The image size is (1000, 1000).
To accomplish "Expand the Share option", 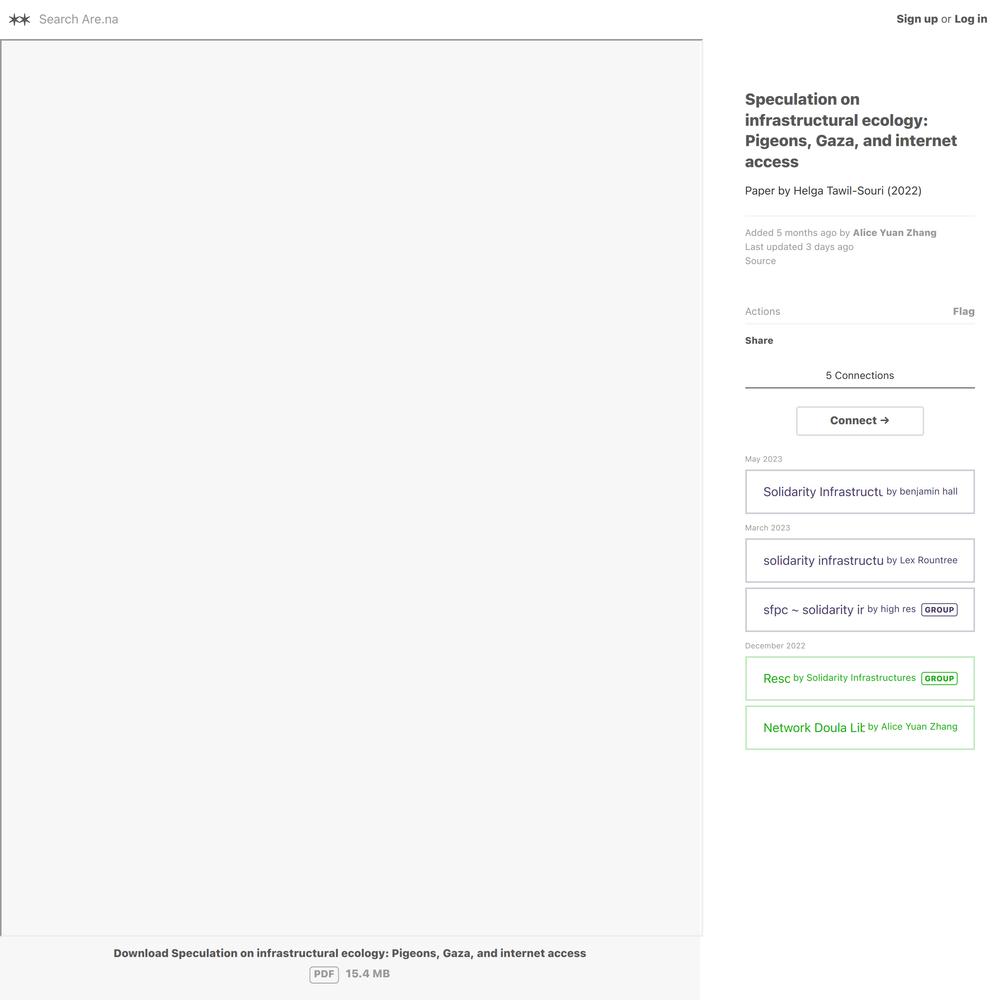I will point(759,341).
